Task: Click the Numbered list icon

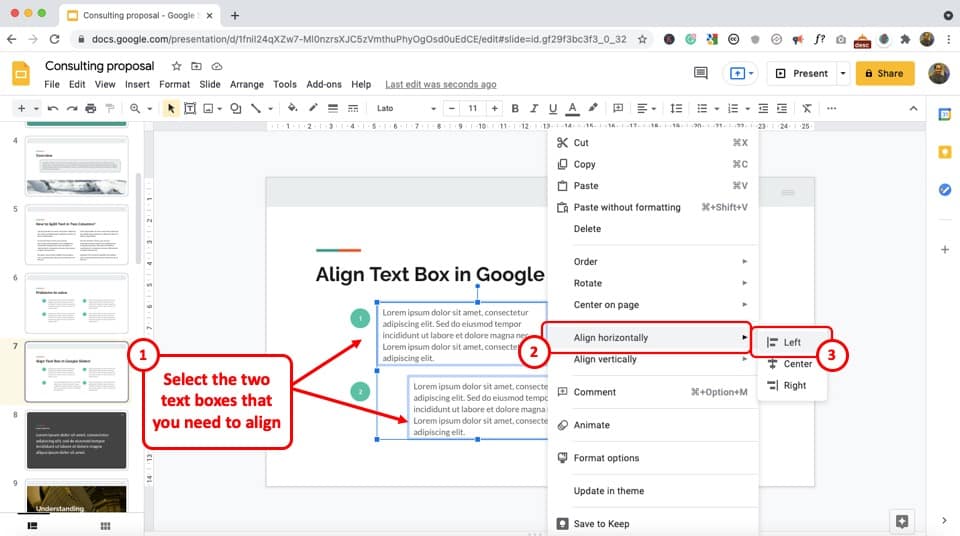Action: tap(733, 108)
